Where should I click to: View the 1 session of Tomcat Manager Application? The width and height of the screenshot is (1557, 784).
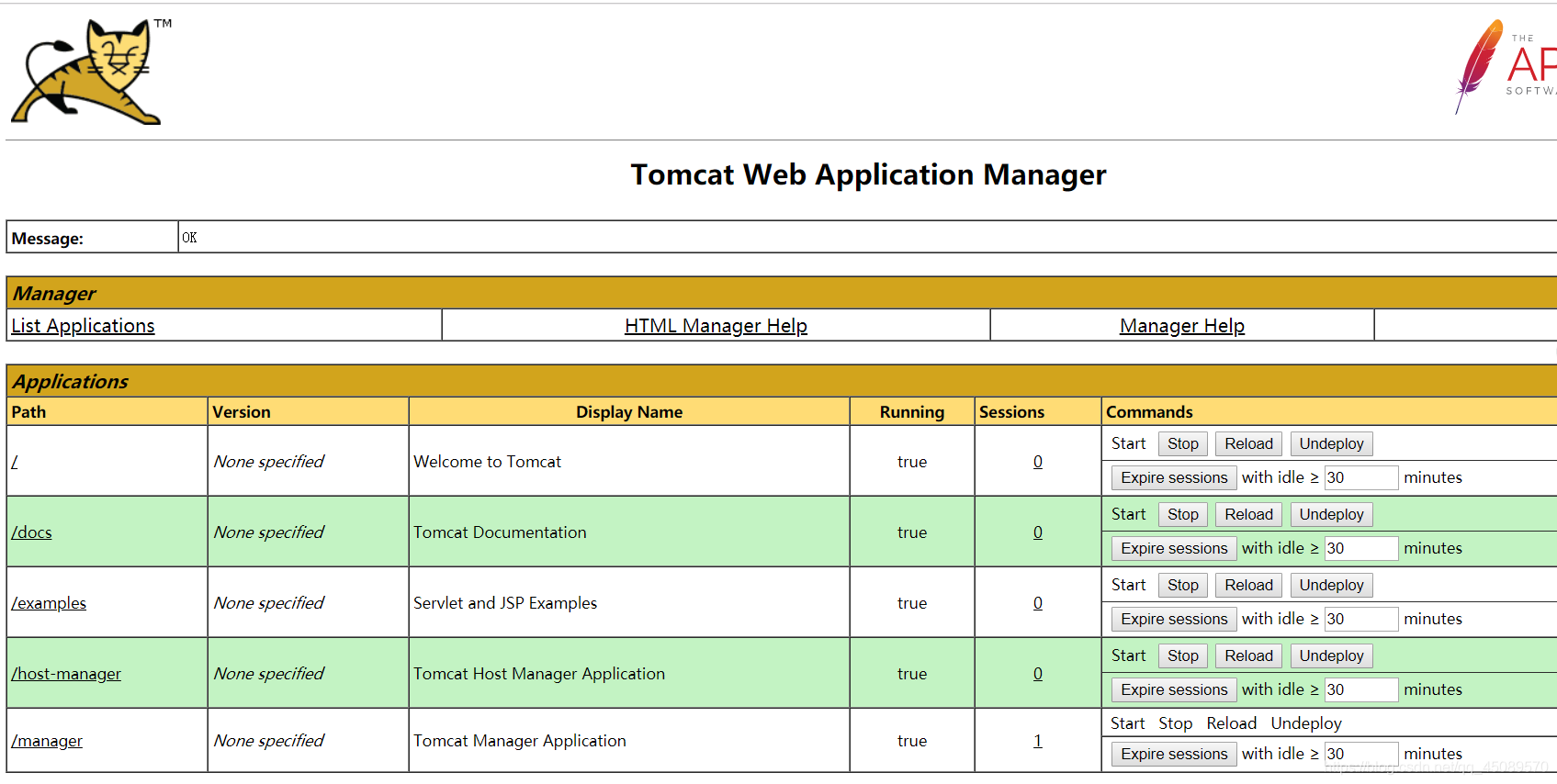1038,741
